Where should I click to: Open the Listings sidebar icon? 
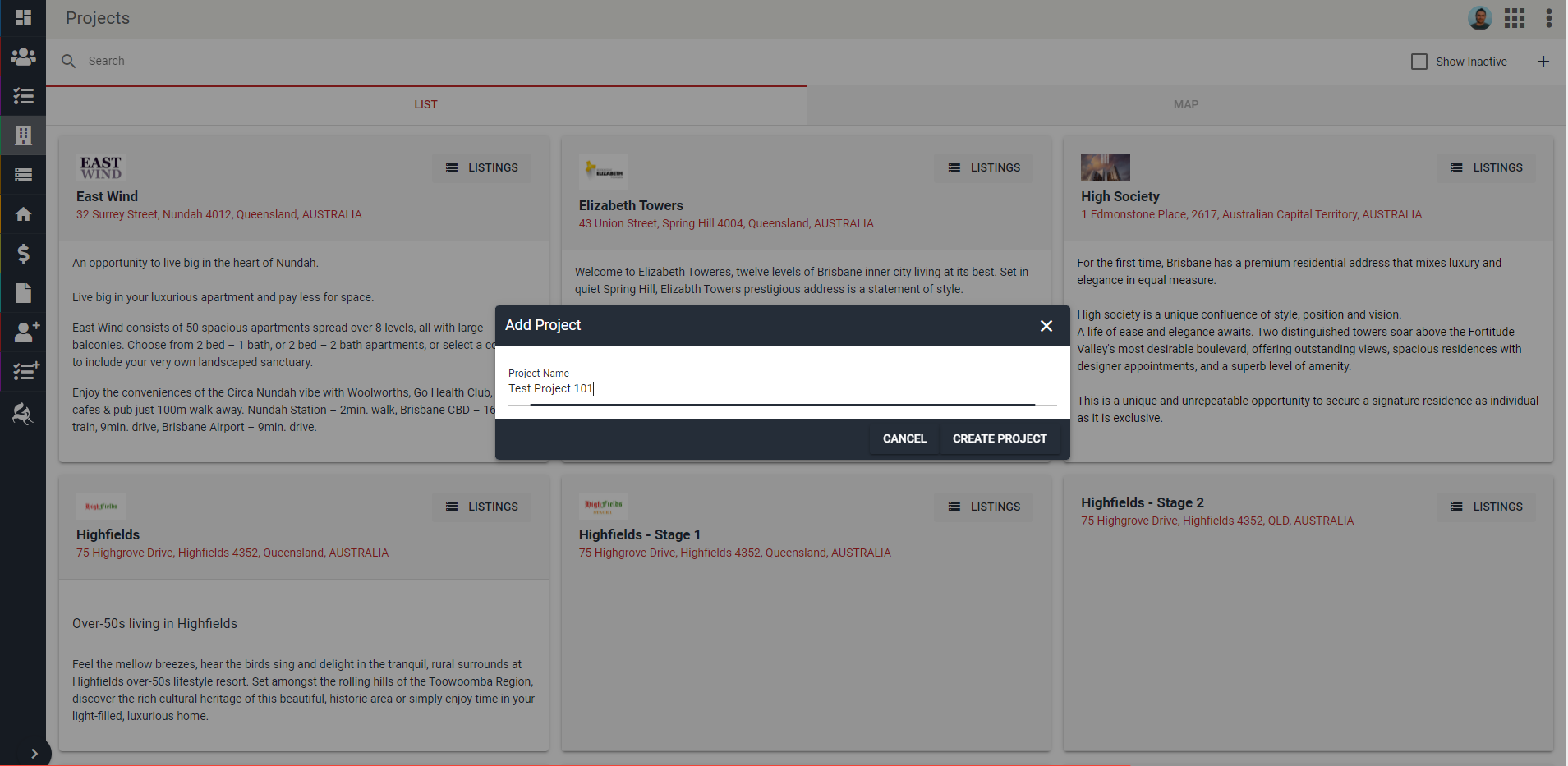tap(23, 174)
